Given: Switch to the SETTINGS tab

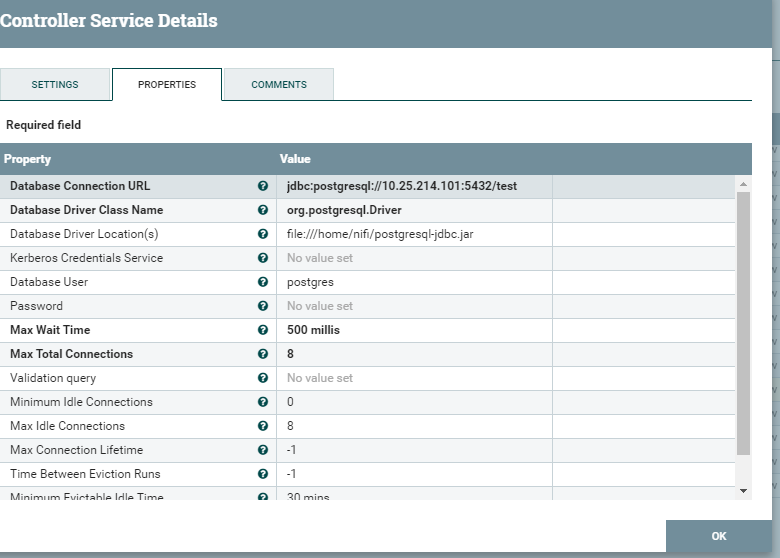Looking at the screenshot, I should click(55, 85).
